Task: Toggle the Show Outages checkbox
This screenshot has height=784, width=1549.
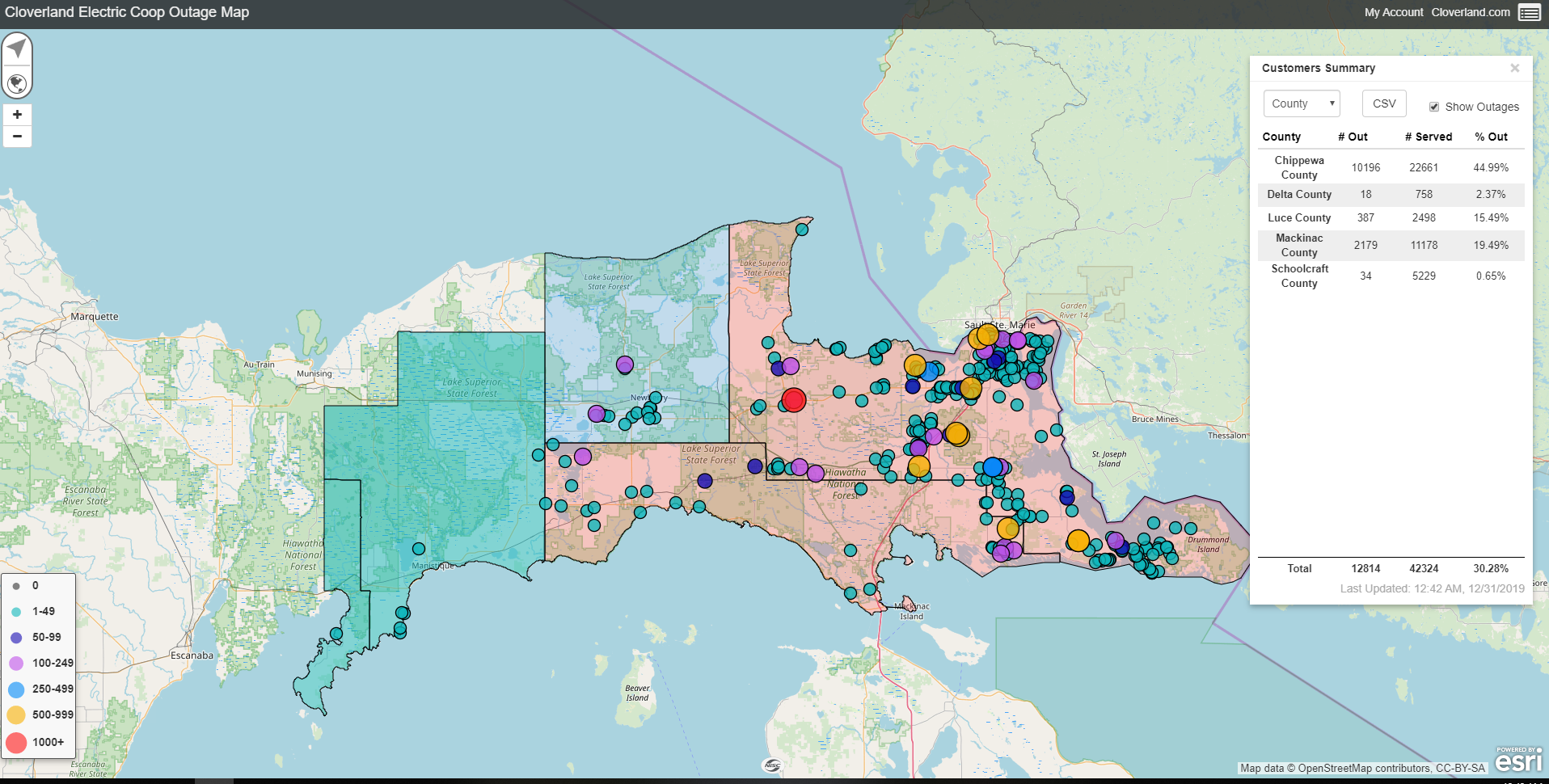Action: point(1434,107)
